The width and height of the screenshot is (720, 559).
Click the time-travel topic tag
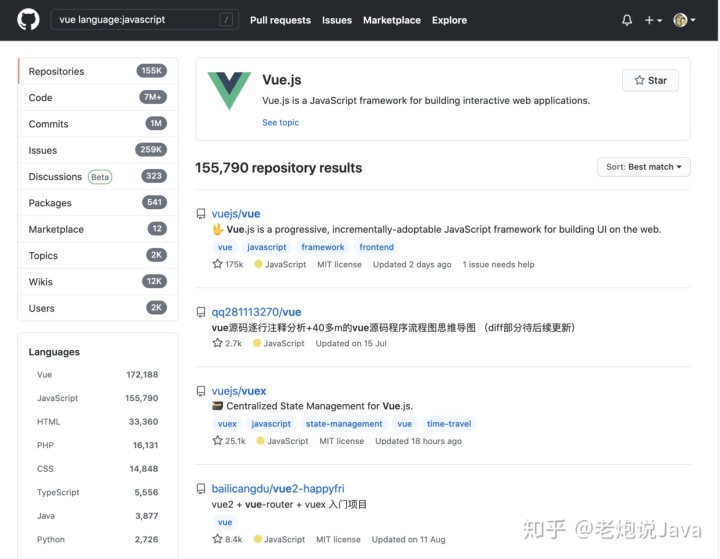449,424
